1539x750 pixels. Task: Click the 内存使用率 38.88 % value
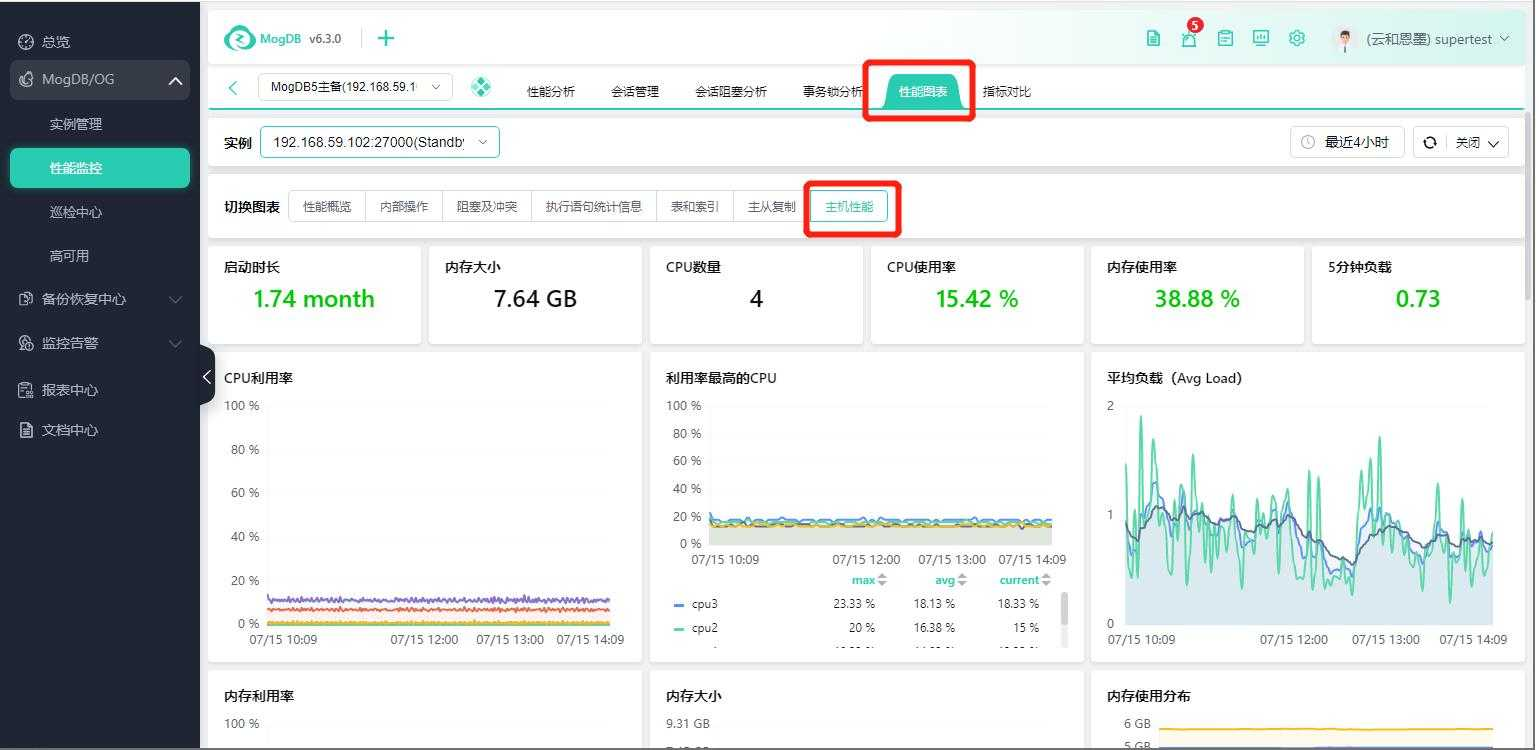point(1197,299)
